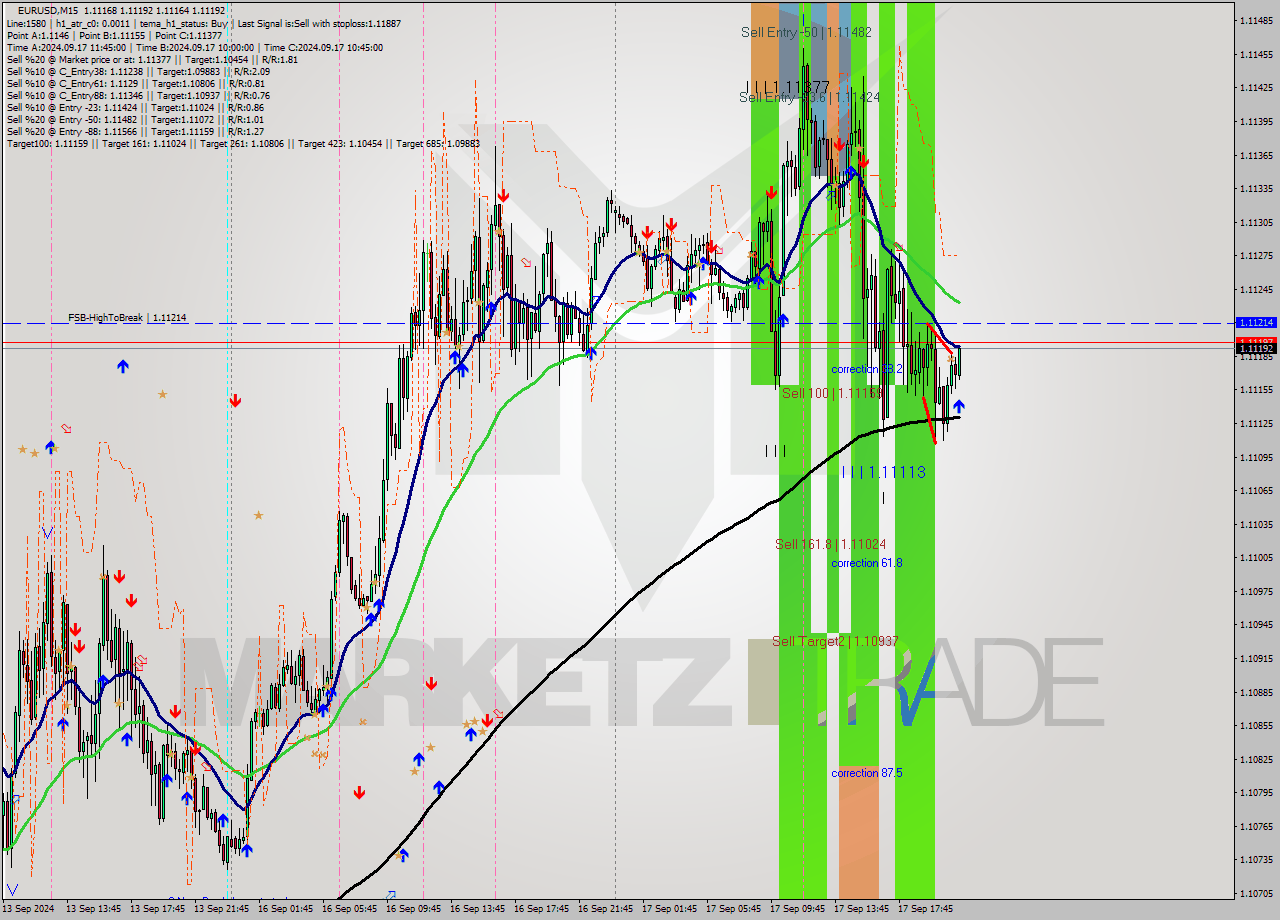The height and width of the screenshot is (920, 1280).
Task: Click the 'Sell %20 @ Entry -88' line
Action: coord(135,131)
